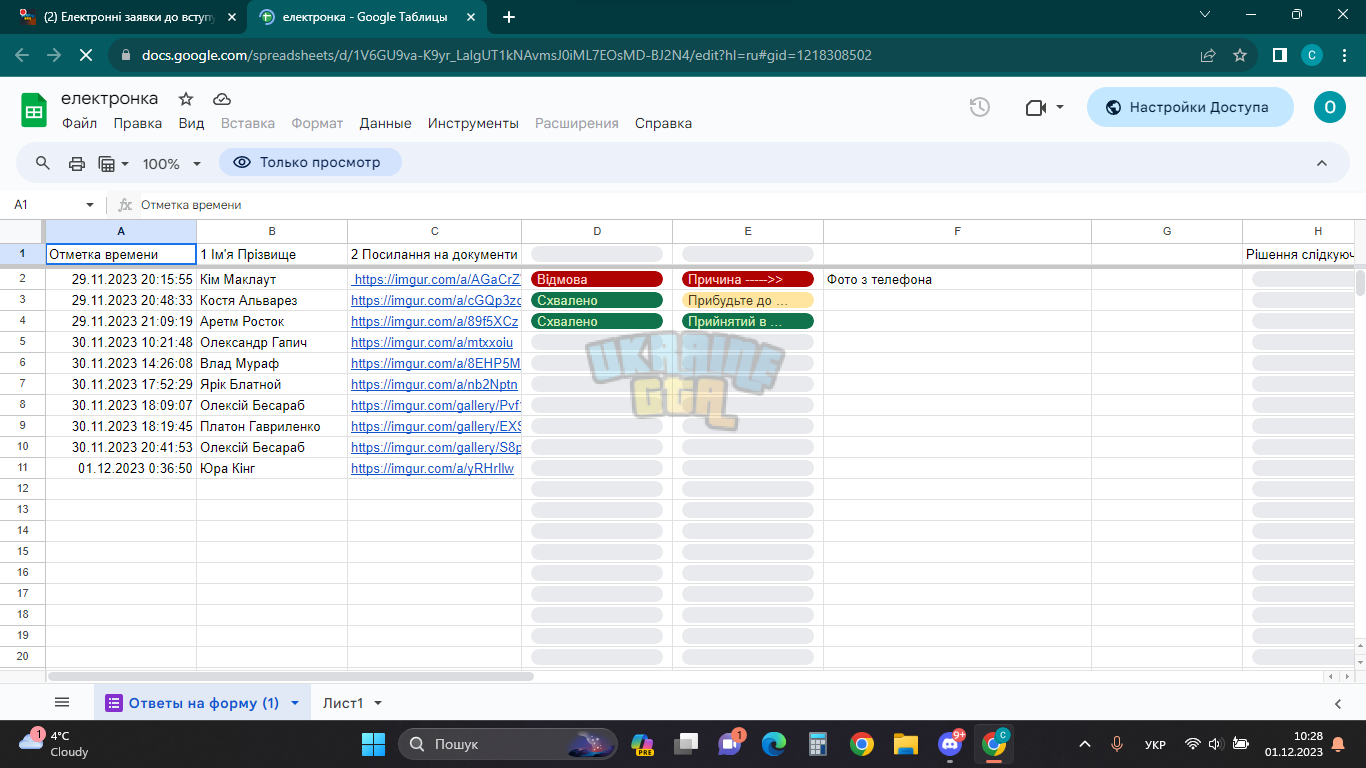Print the spreadsheet with the printer icon

77,163
